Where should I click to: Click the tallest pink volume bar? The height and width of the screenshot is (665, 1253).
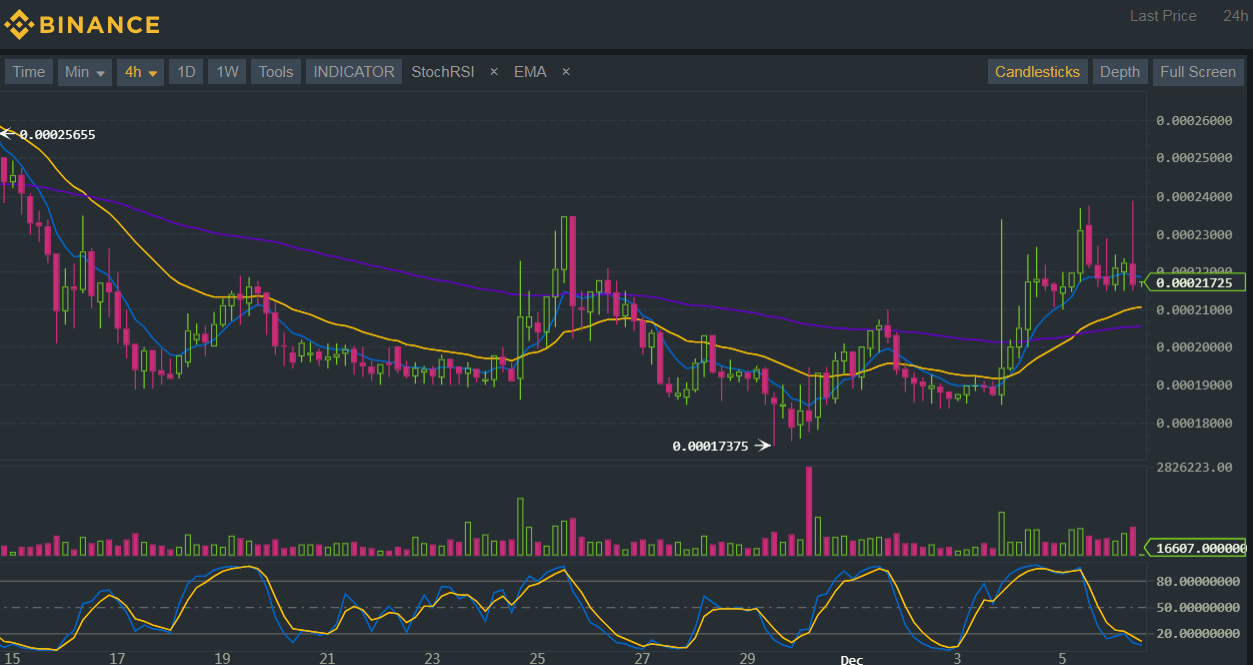tap(808, 511)
